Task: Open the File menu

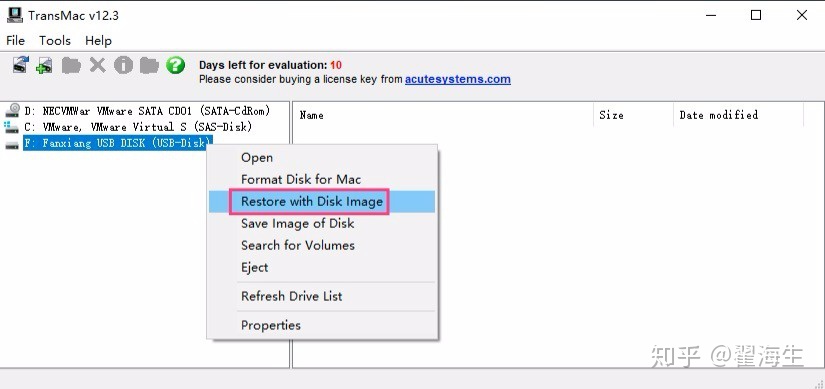Action: point(15,41)
